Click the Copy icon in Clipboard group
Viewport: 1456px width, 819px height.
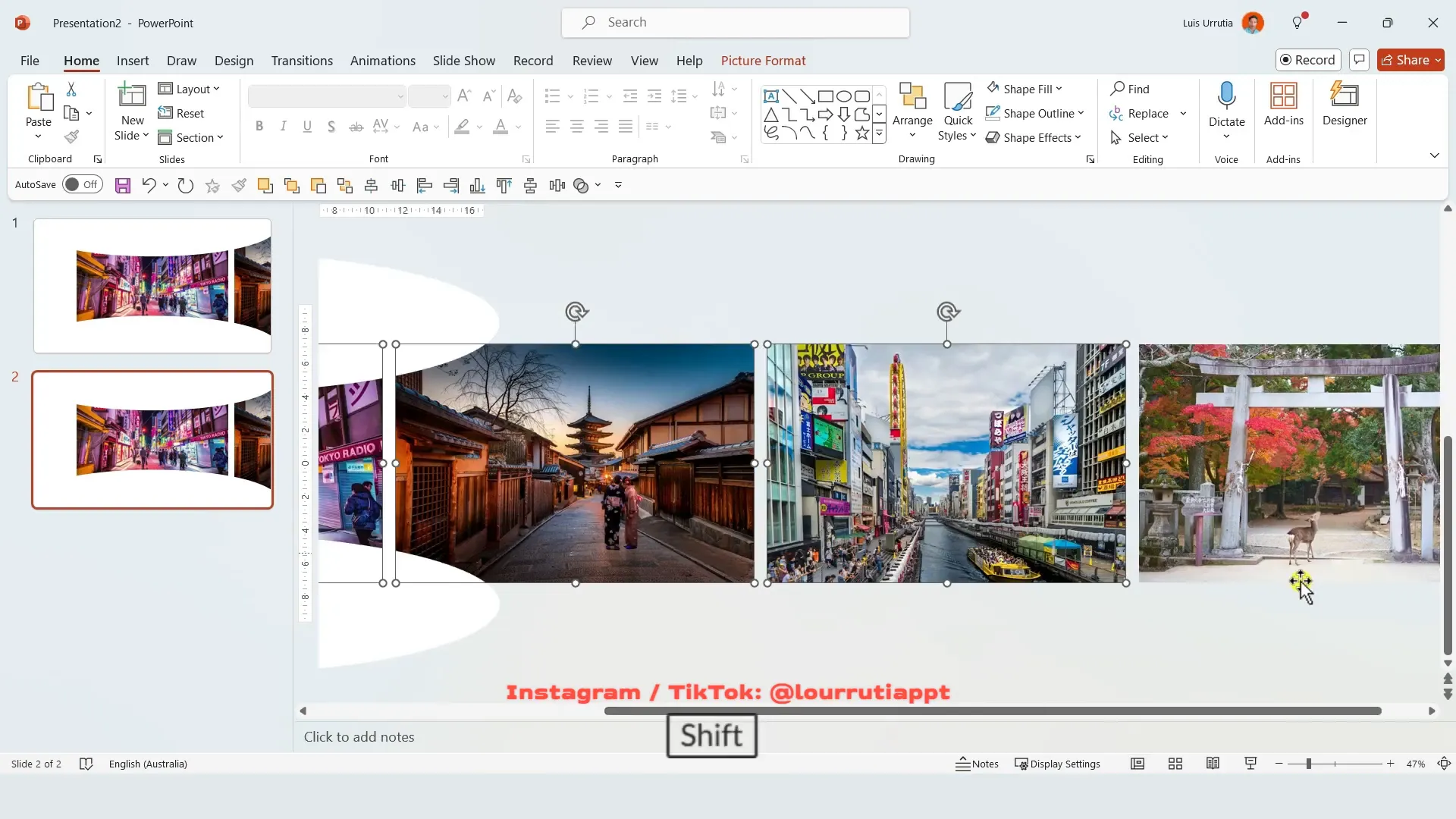tap(71, 113)
